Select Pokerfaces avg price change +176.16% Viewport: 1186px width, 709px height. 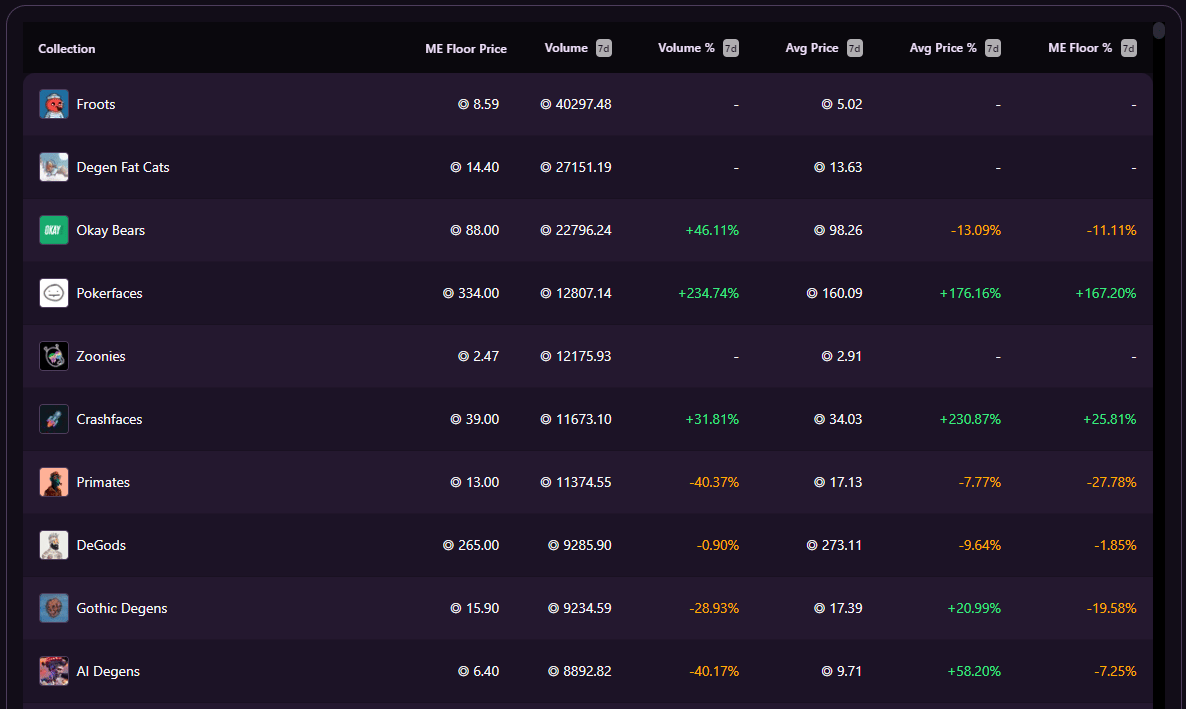click(970, 293)
